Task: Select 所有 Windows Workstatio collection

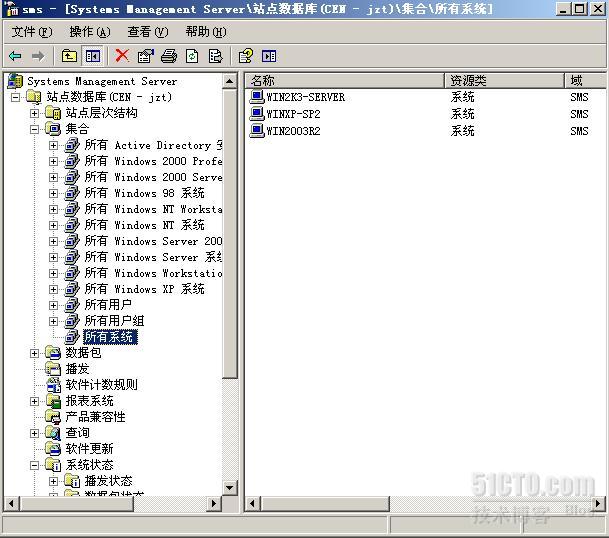Action: coord(153,273)
